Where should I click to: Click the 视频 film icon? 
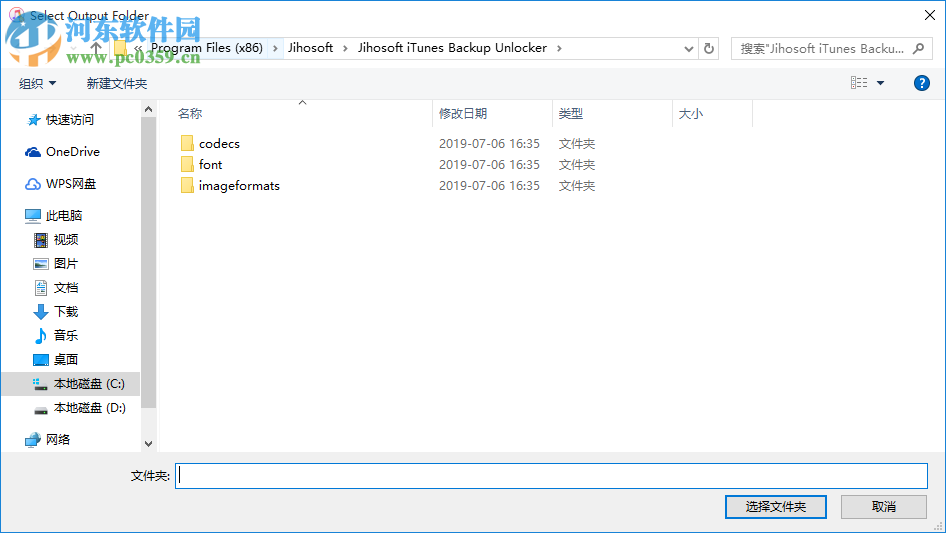point(40,240)
